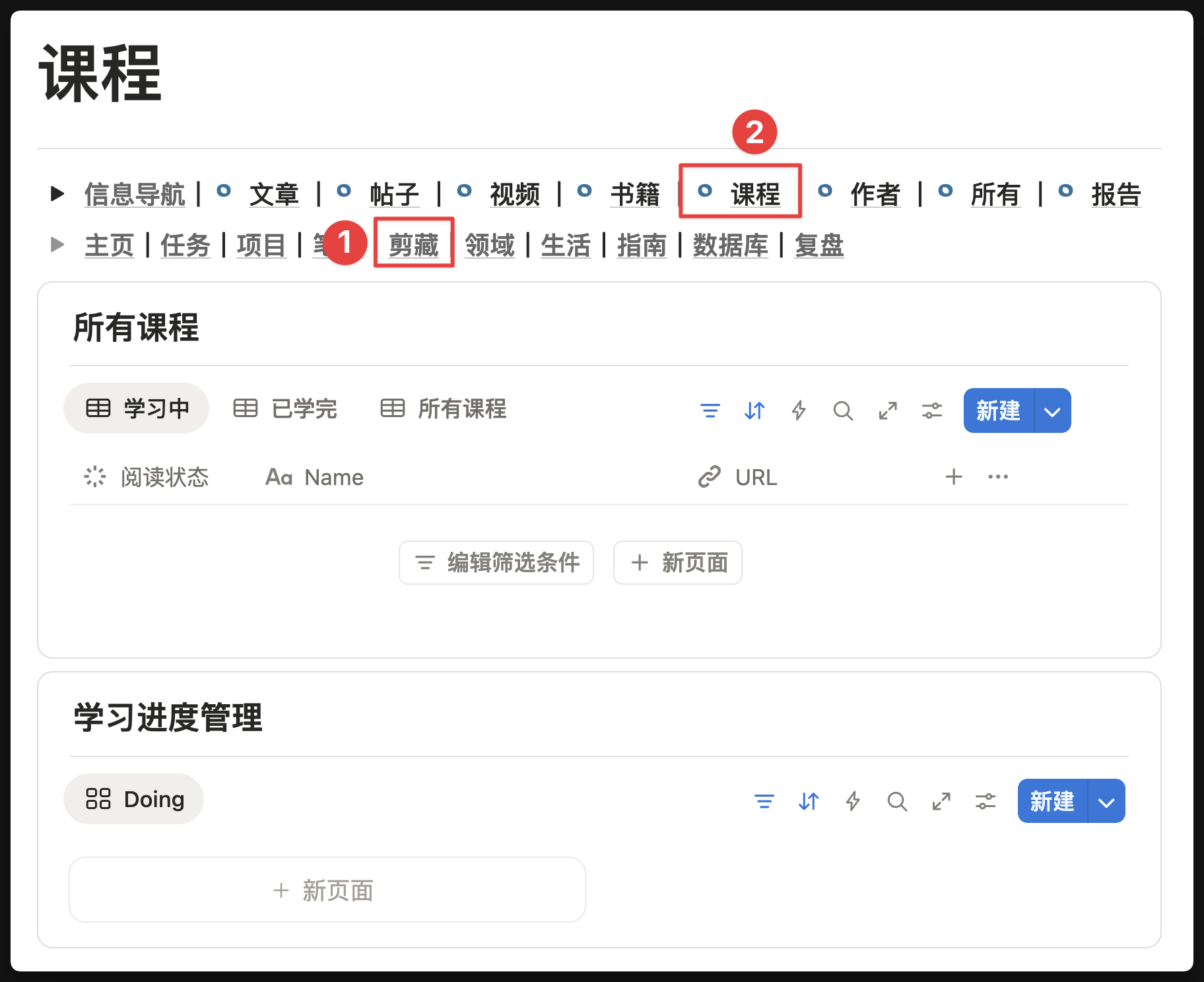Viewport: 1204px width, 982px height.
Task: Click search icon in 学习进度管理 toolbar
Action: point(896,801)
